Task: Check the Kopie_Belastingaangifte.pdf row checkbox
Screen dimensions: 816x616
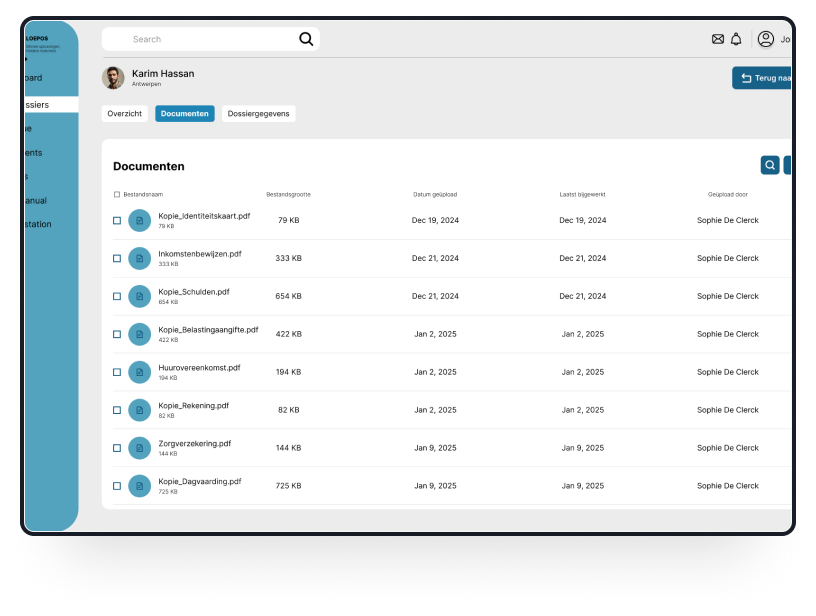Action: click(x=117, y=335)
